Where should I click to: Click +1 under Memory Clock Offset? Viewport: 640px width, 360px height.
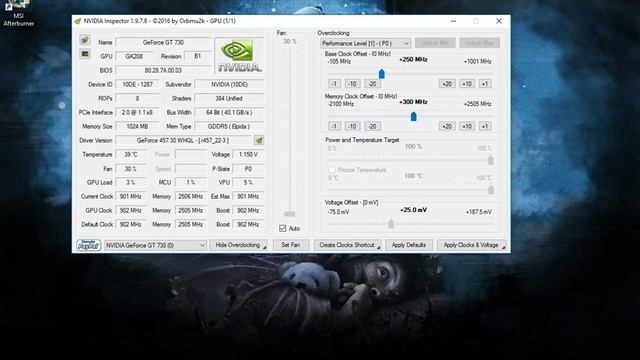pyautogui.click(x=485, y=126)
